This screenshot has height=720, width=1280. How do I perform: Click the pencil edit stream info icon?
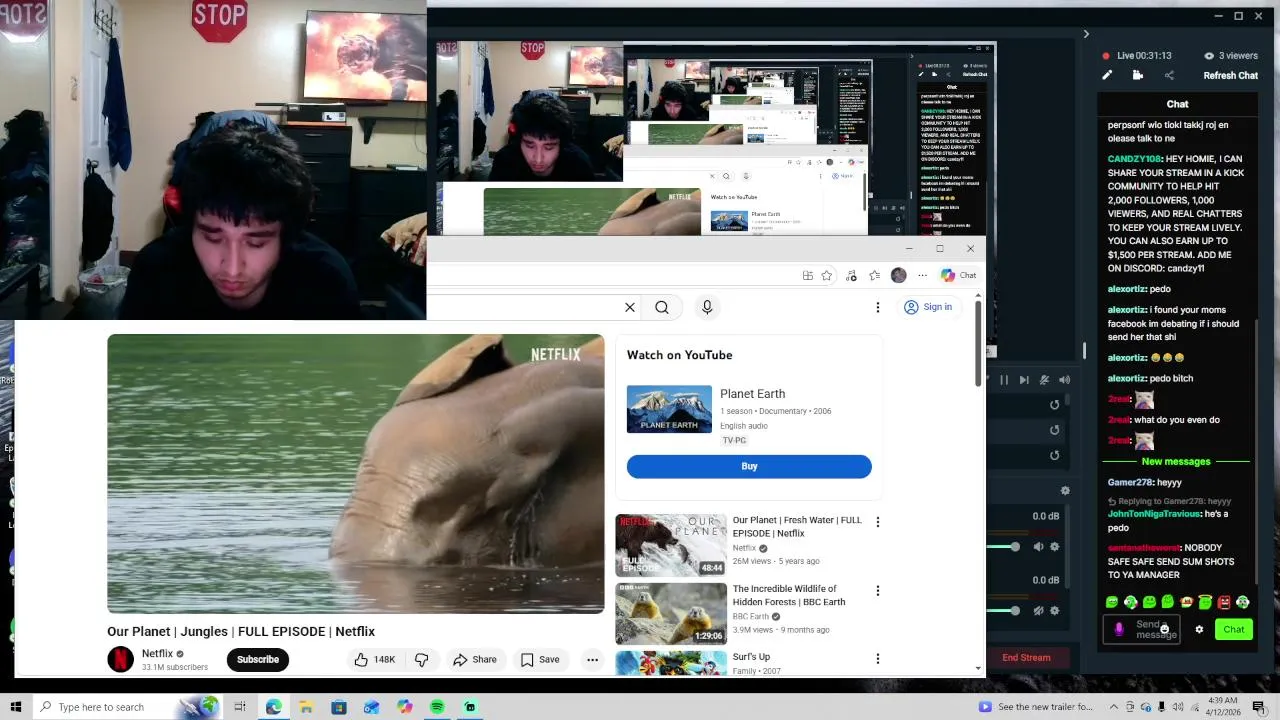click(1107, 75)
